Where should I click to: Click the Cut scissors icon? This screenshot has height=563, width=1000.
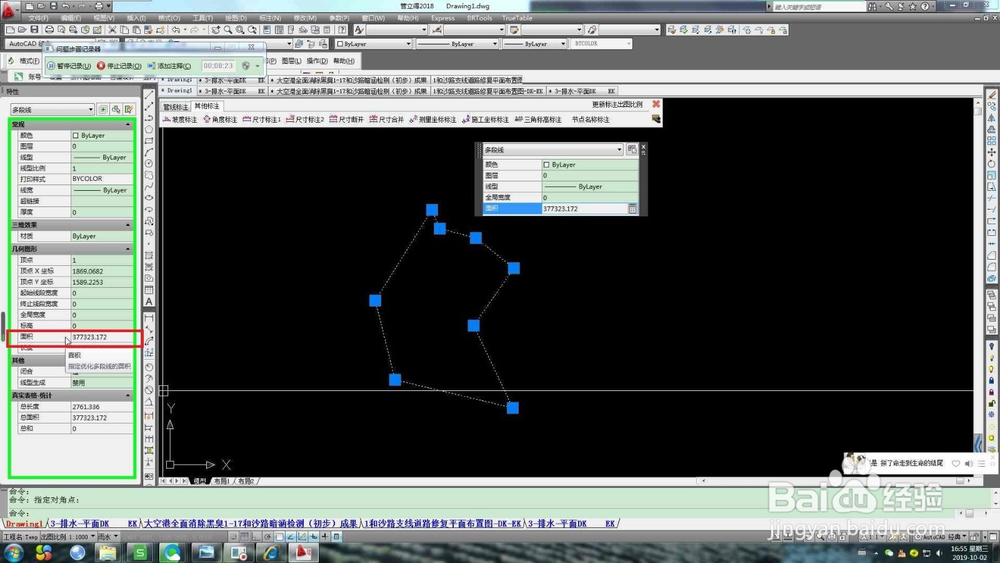point(112,29)
